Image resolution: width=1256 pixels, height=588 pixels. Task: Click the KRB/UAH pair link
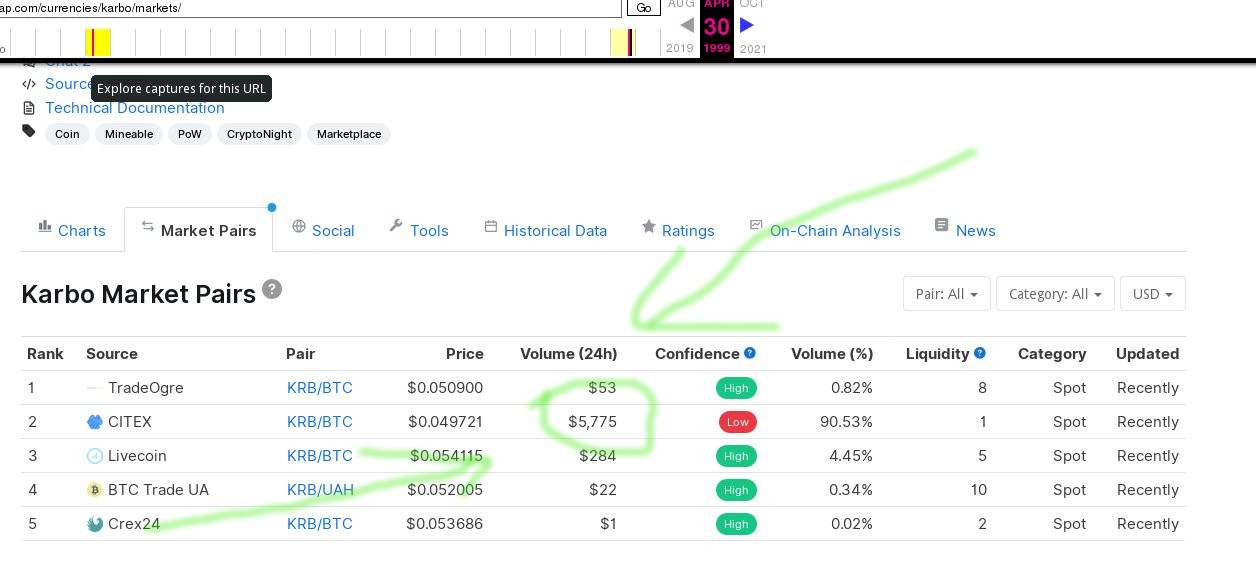(x=320, y=490)
